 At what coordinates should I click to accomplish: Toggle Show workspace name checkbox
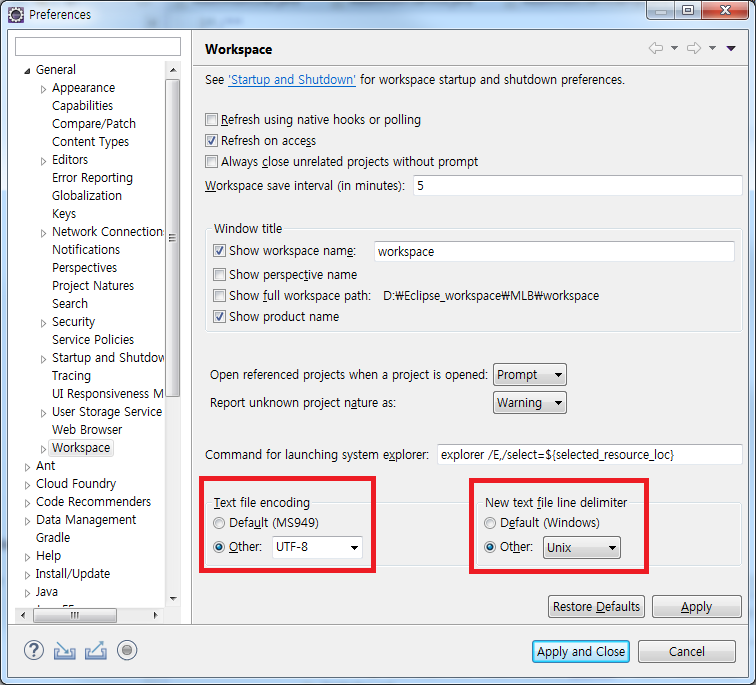click(x=219, y=251)
